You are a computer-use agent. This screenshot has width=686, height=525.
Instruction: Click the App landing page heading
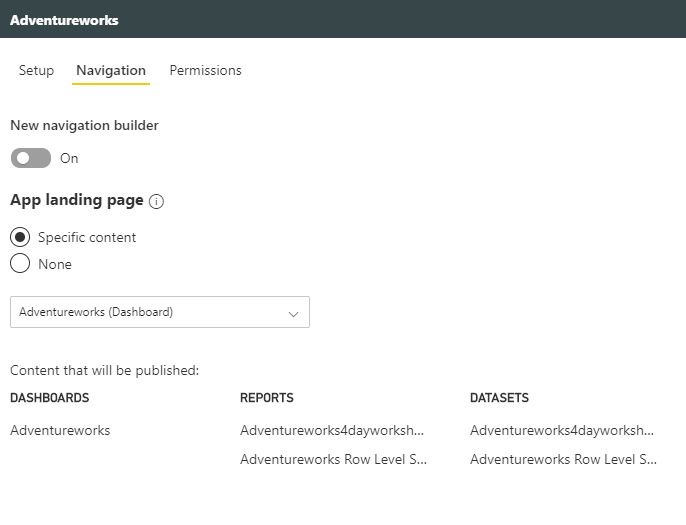pos(77,200)
